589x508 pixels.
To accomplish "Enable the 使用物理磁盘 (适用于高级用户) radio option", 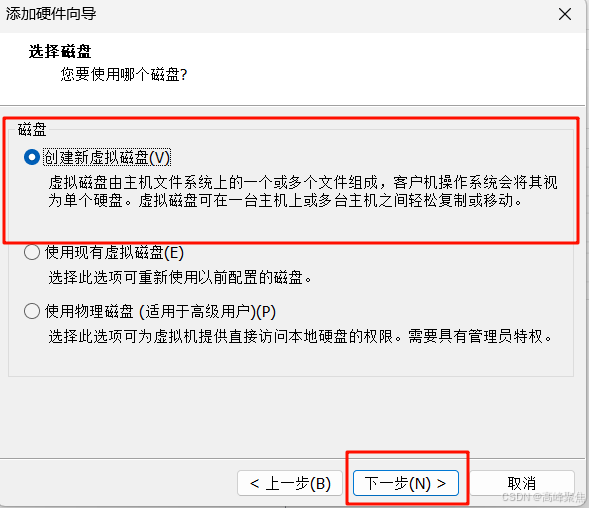I will tap(32, 311).
